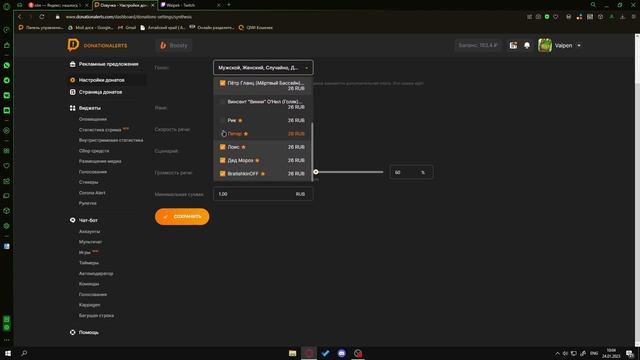
Task: Click the orange Сохранить button
Action: point(182,217)
